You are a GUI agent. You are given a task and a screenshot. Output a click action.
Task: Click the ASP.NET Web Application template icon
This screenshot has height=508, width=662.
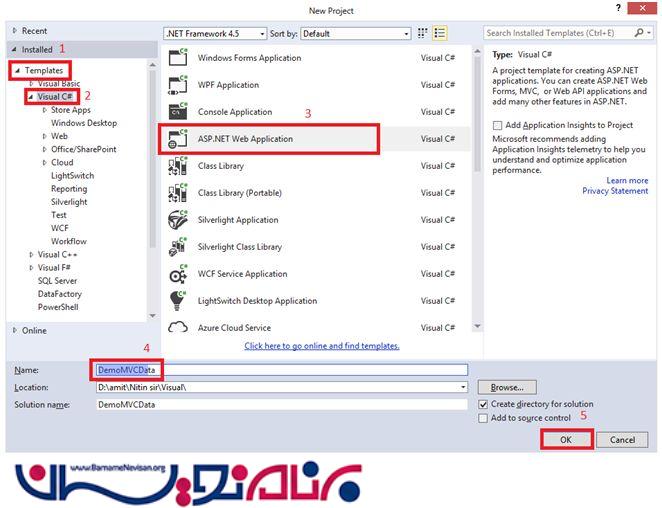point(178,139)
